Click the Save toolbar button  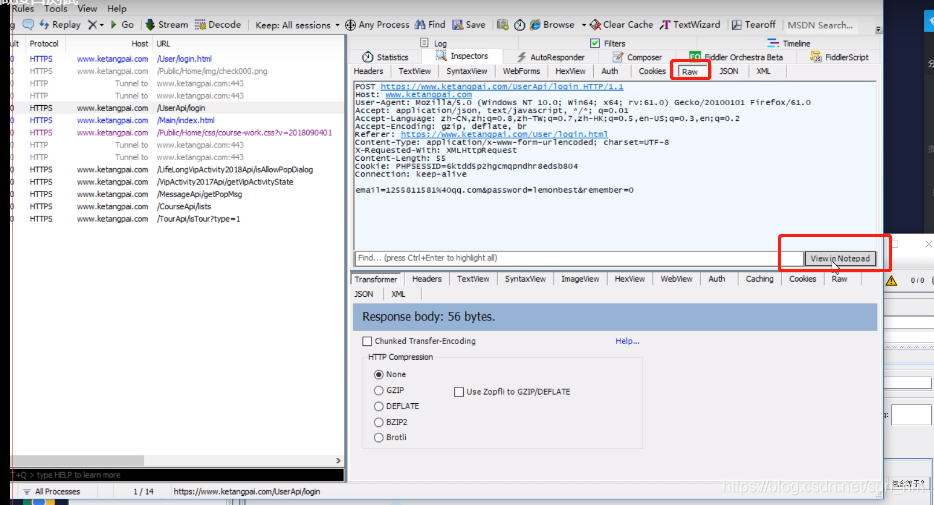[x=469, y=24]
